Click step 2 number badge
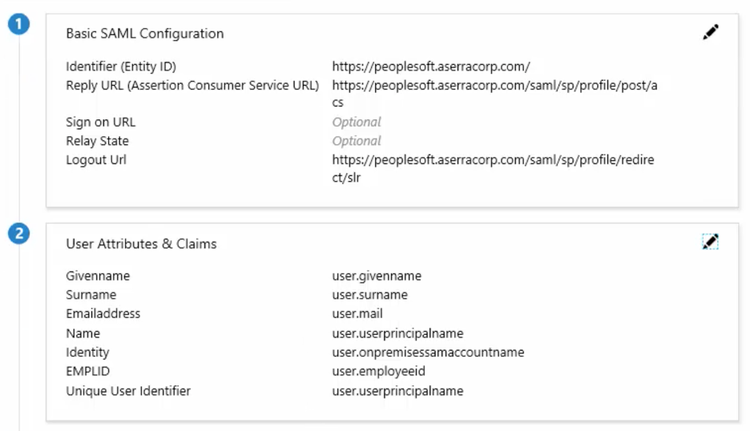Viewport: 750px width, 431px height. click(17, 235)
